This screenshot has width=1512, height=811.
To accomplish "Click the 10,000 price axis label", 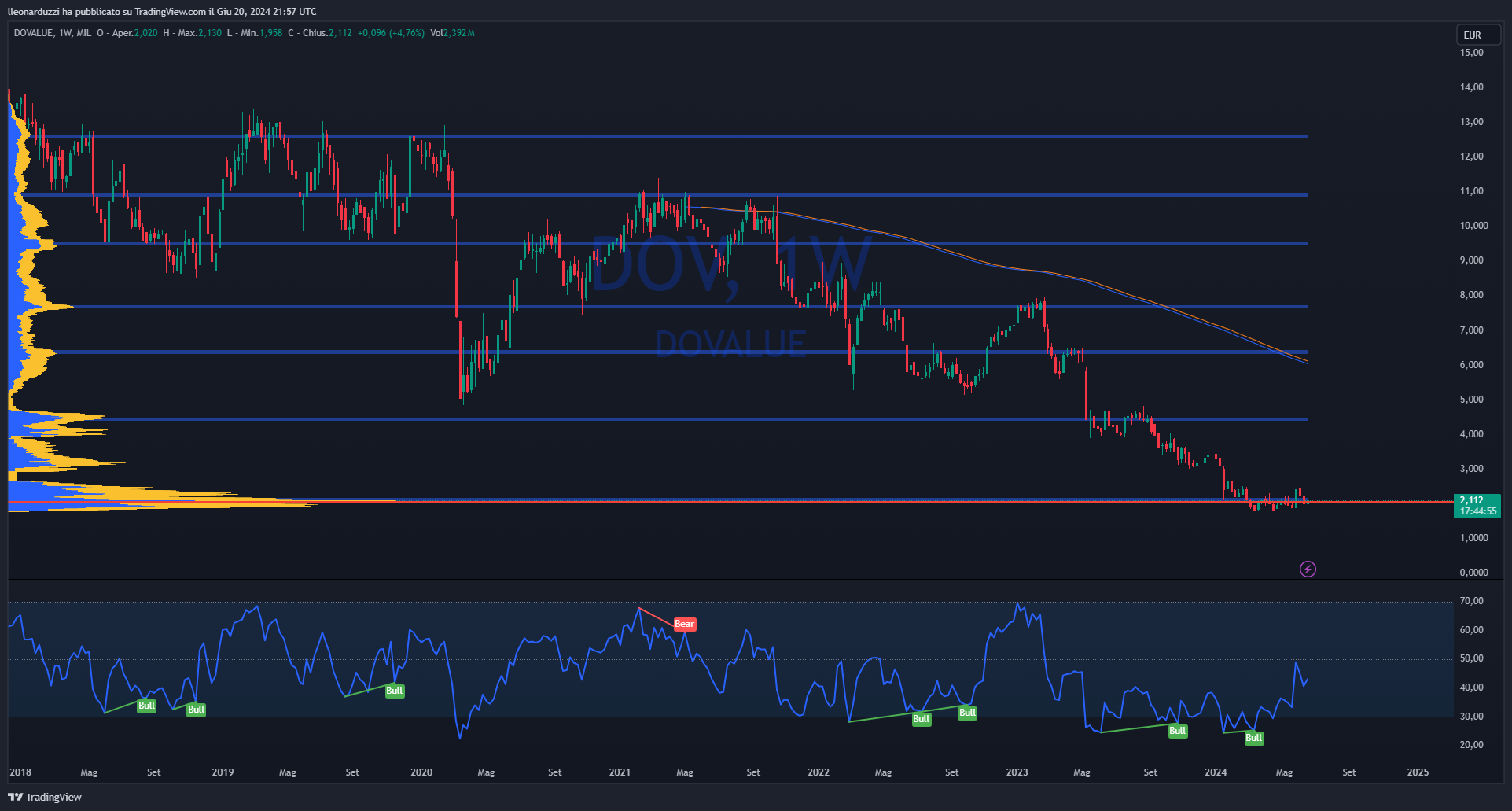I will (x=1474, y=226).
